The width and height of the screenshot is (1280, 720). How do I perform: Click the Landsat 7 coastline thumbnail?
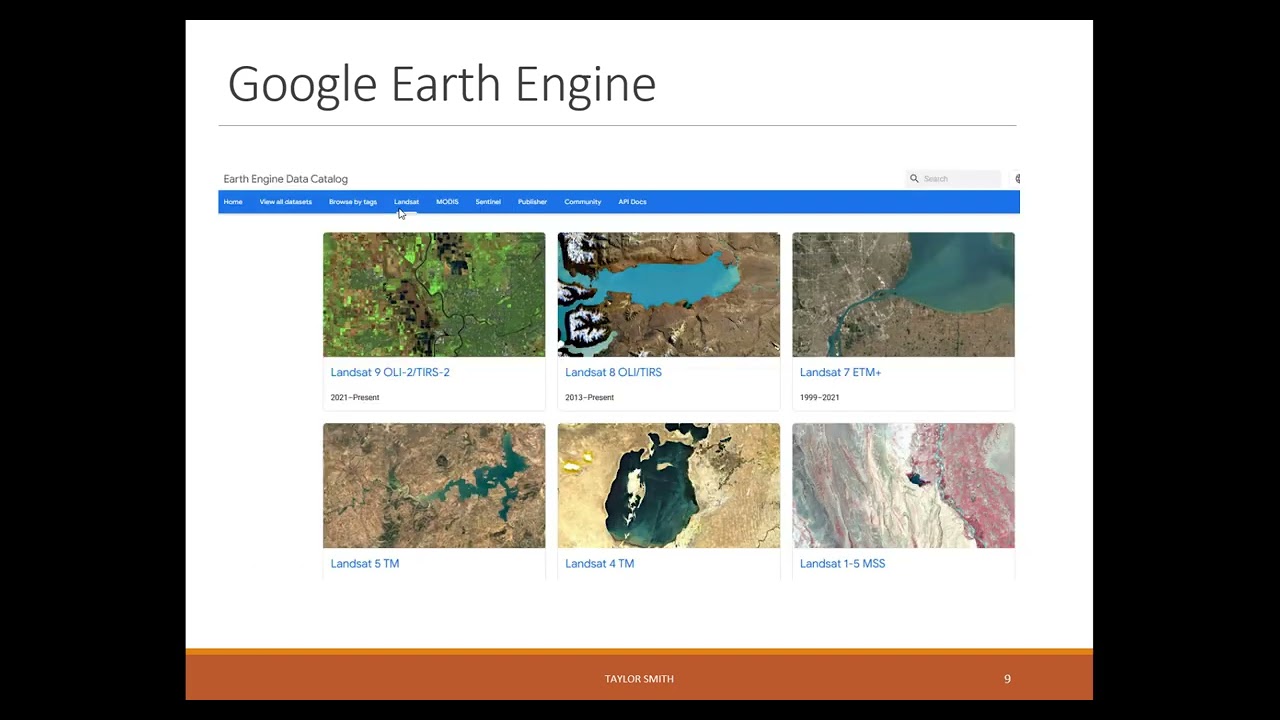(x=903, y=295)
